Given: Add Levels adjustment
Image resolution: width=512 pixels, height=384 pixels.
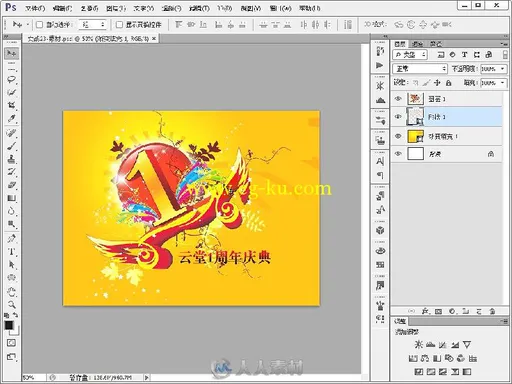Looking at the screenshot, I should click(x=431, y=345).
